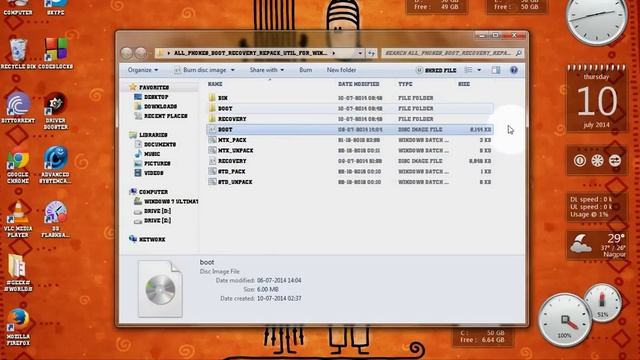Click the power button gadget icon
This screenshot has width=640, height=360.
pos(580,160)
